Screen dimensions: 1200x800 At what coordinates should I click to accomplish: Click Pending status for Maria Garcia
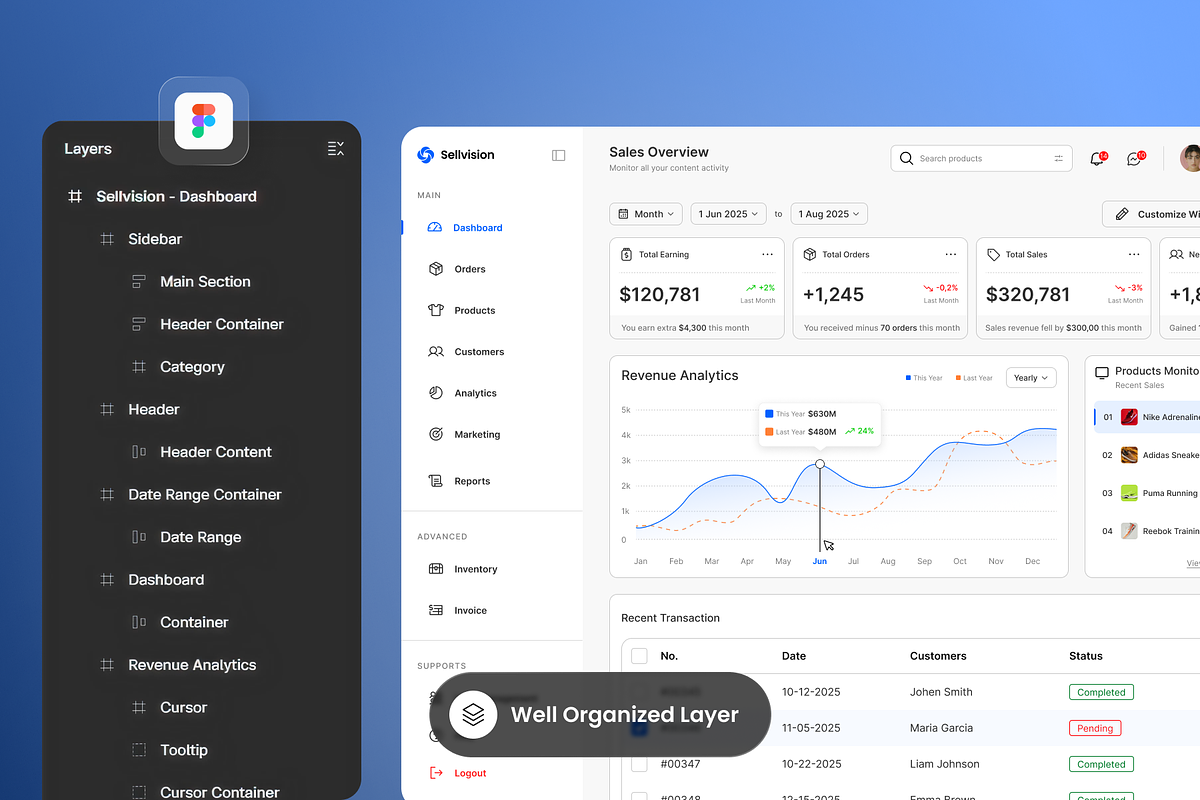point(1095,728)
